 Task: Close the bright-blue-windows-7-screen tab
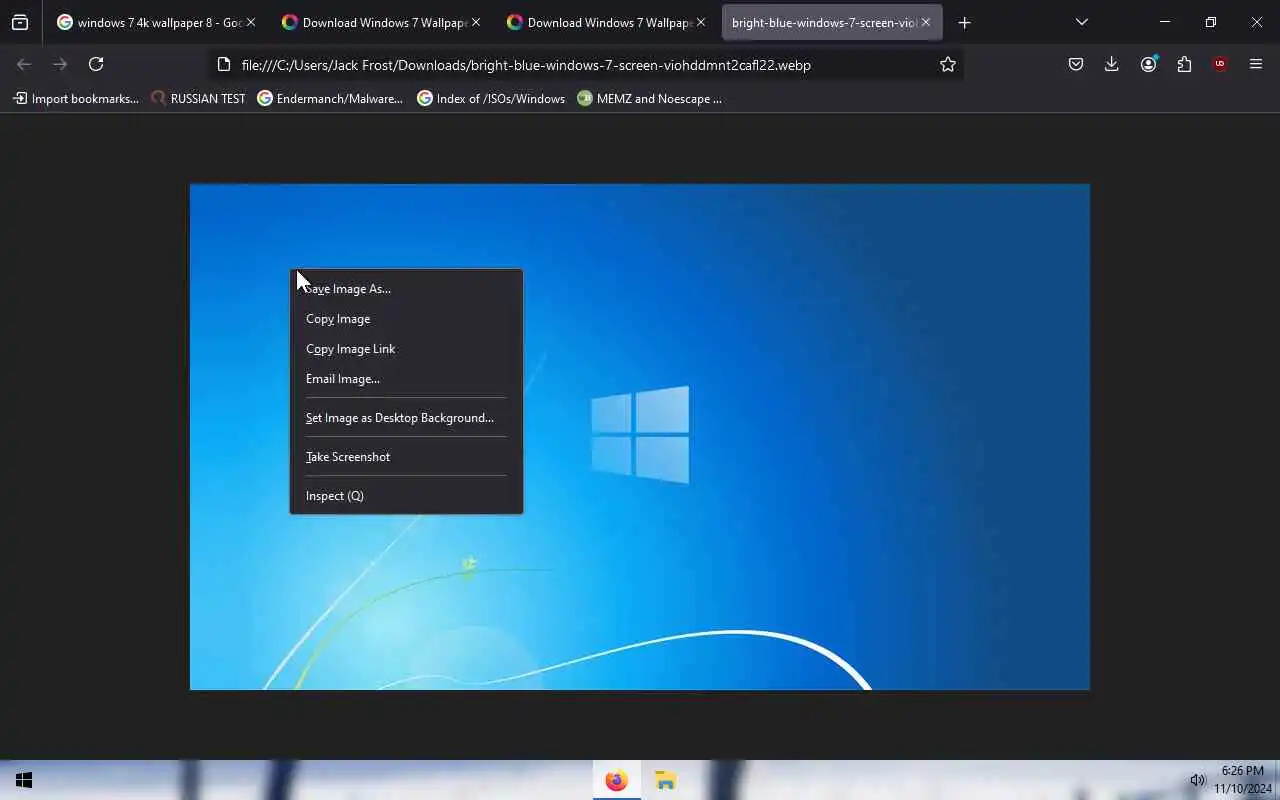[925, 22]
